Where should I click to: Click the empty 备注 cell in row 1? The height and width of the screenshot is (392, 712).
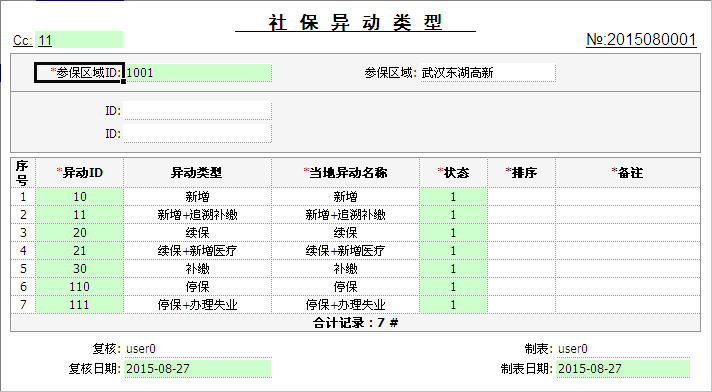coord(628,197)
